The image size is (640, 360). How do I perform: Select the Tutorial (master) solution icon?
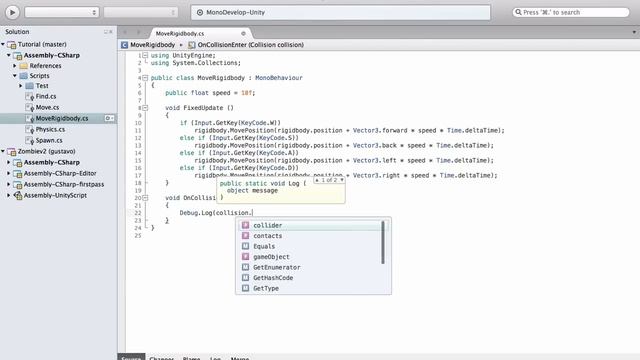pos(12,44)
